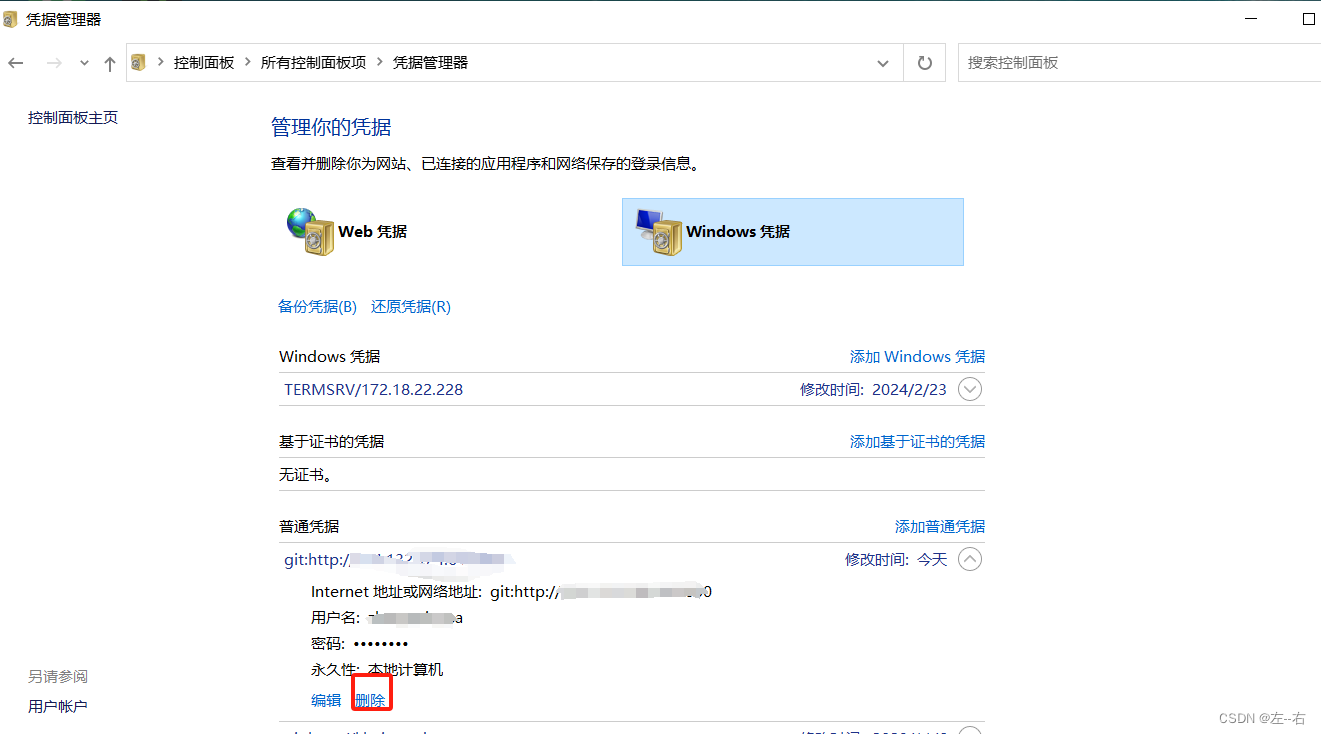Image resolution: width=1321 pixels, height=734 pixels.
Task: Collapse the expanded git:http credential entry
Action: pos(968,559)
